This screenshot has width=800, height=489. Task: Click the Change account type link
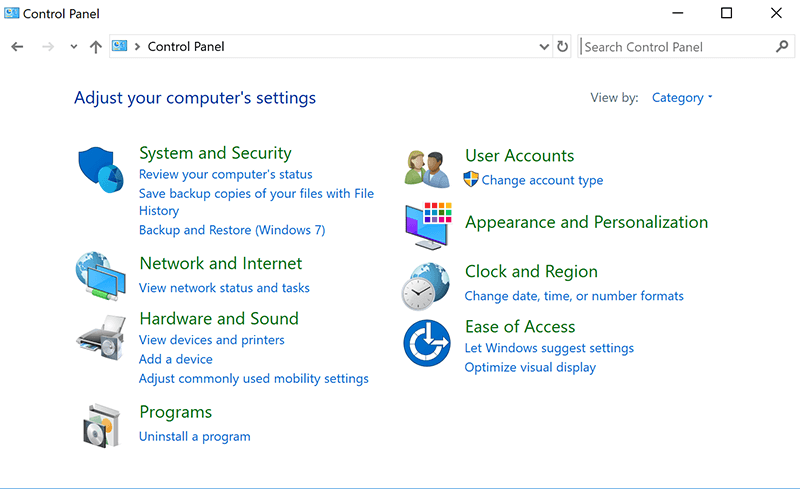(x=542, y=180)
